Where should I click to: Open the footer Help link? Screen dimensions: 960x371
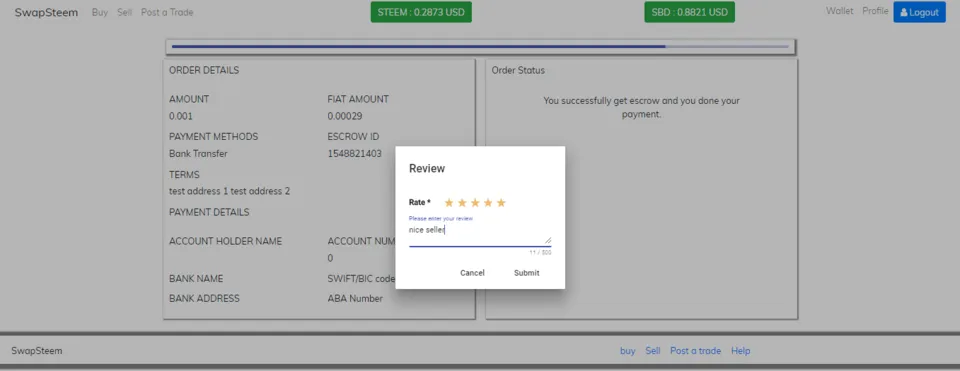[740, 351]
